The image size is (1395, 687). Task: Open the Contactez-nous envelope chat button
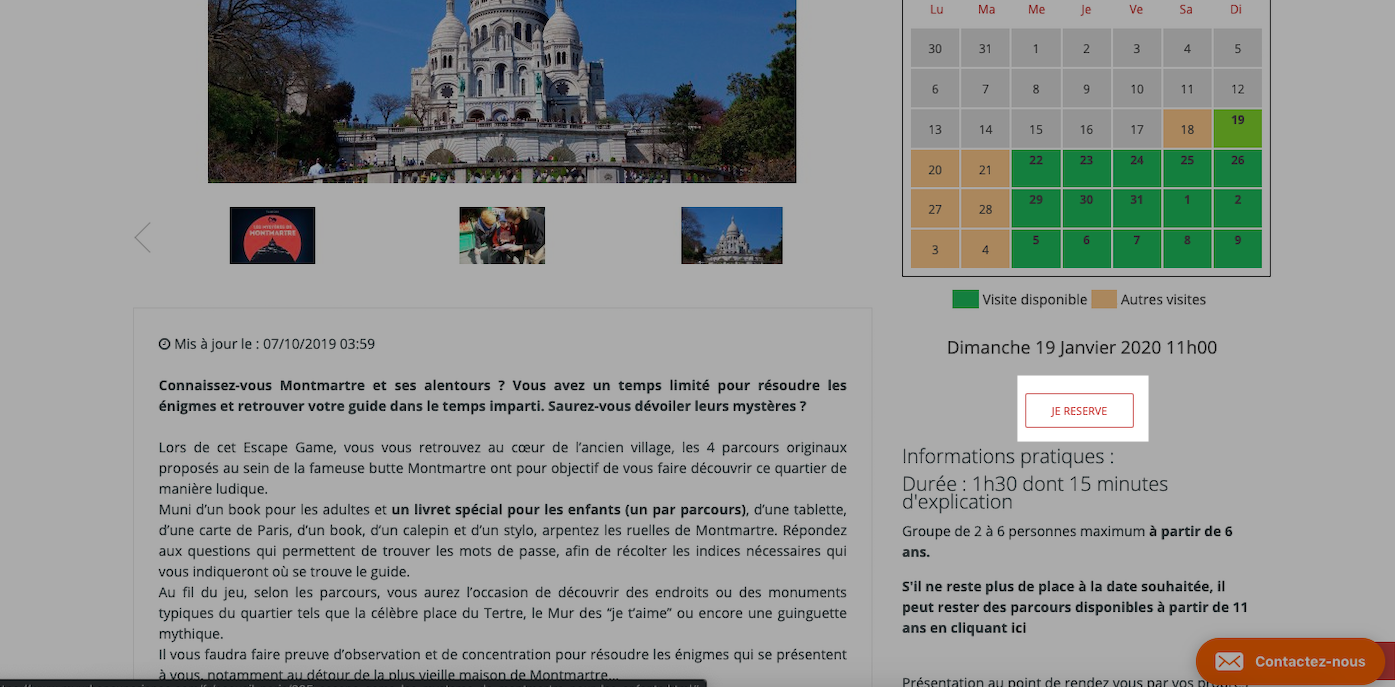[x=1290, y=661]
